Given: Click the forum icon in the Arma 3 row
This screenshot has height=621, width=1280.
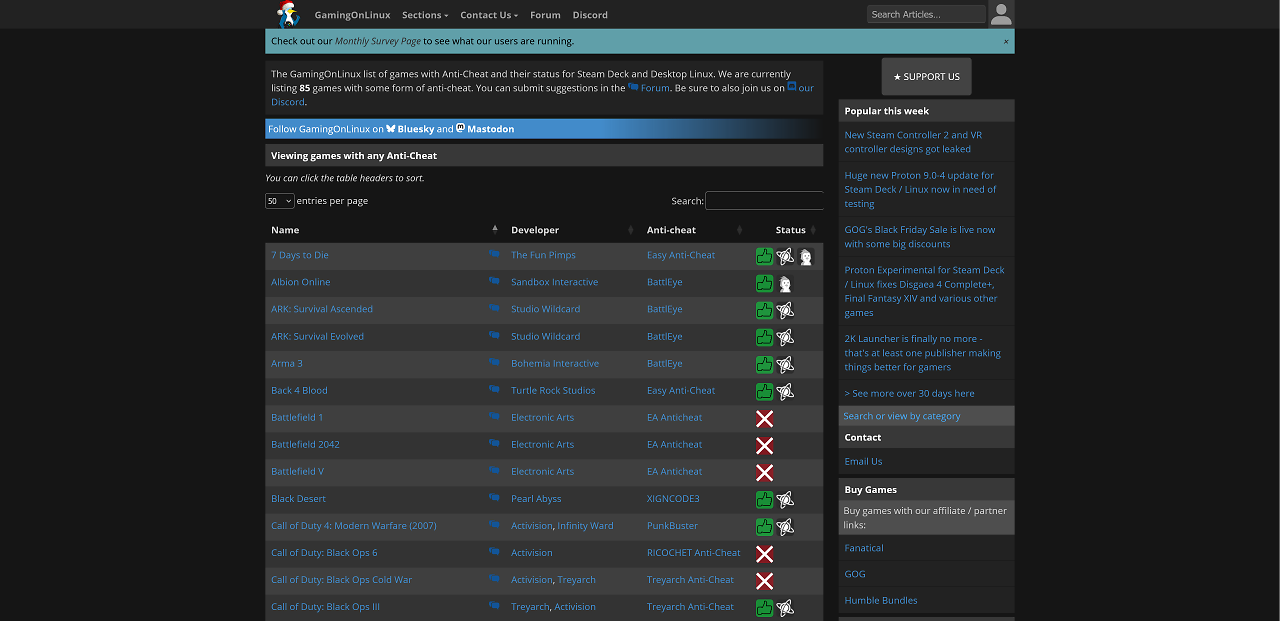Looking at the screenshot, I should pyautogui.click(x=494, y=363).
